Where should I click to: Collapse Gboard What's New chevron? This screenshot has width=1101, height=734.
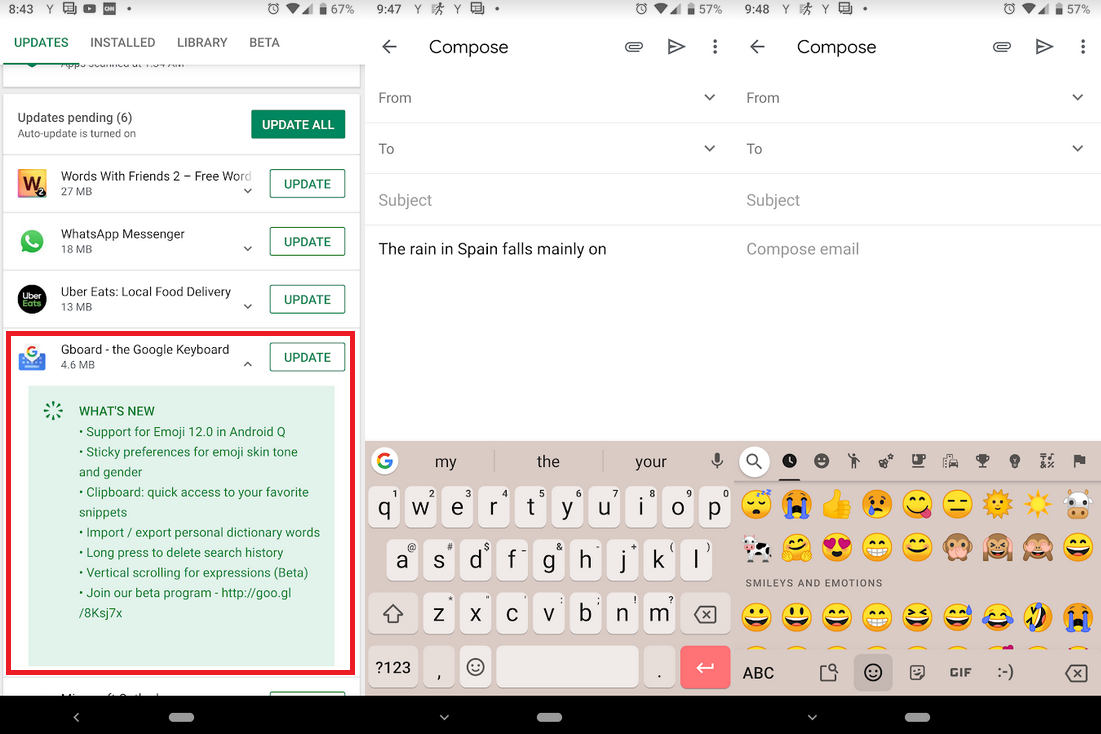click(248, 364)
